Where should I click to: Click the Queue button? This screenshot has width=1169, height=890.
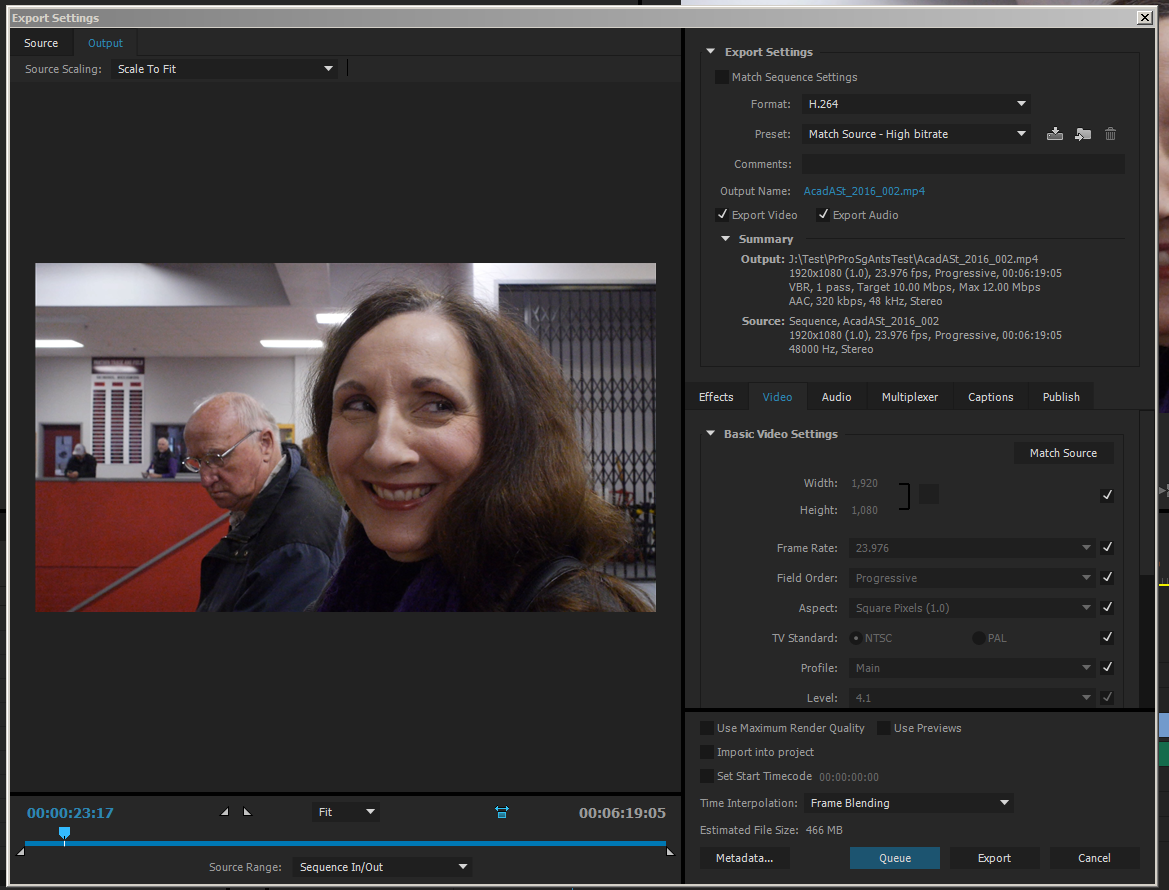(x=893, y=857)
